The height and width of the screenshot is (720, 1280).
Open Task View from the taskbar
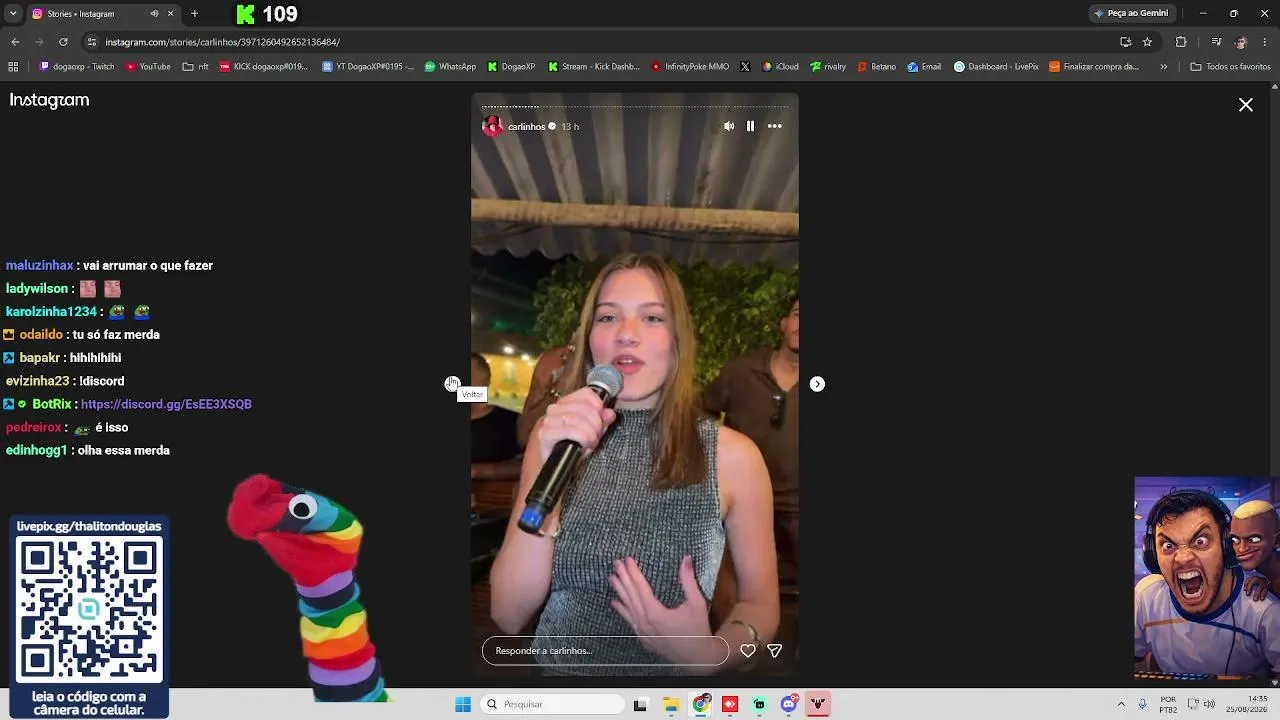coord(640,704)
